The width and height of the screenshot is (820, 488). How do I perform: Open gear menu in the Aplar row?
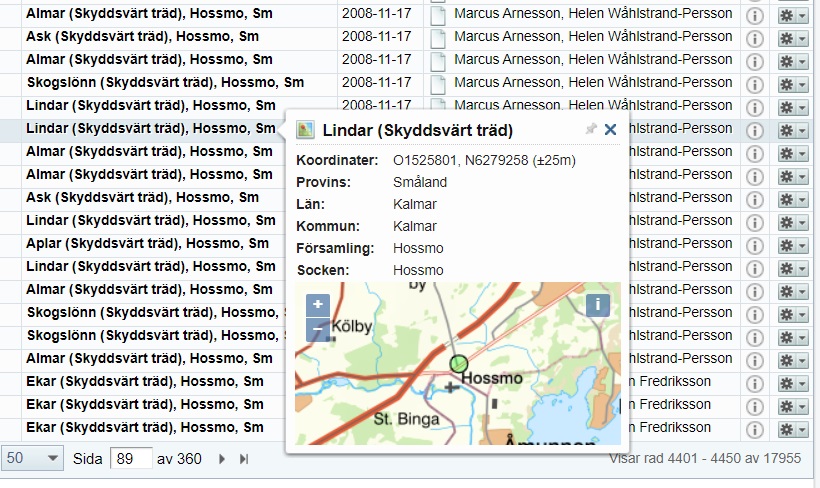(x=792, y=244)
